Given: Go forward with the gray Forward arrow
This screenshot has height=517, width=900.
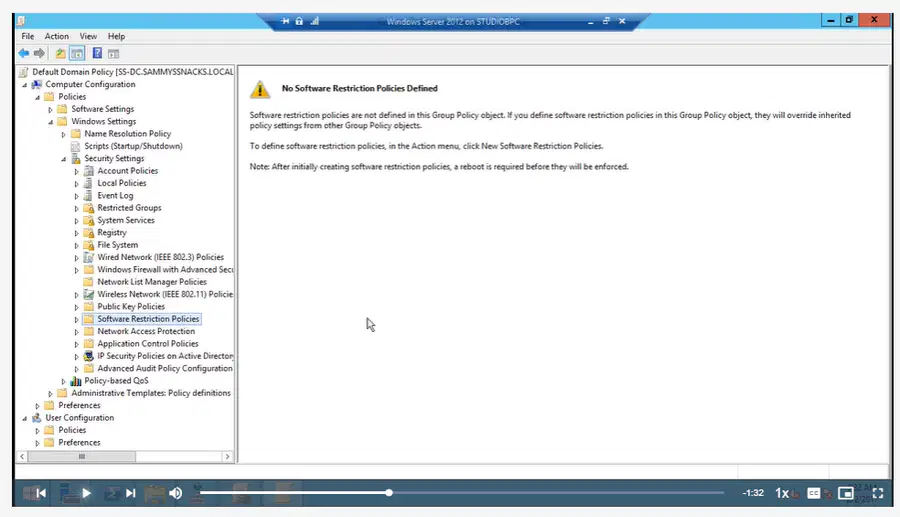Looking at the screenshot, I should click(x=39, y=53).
